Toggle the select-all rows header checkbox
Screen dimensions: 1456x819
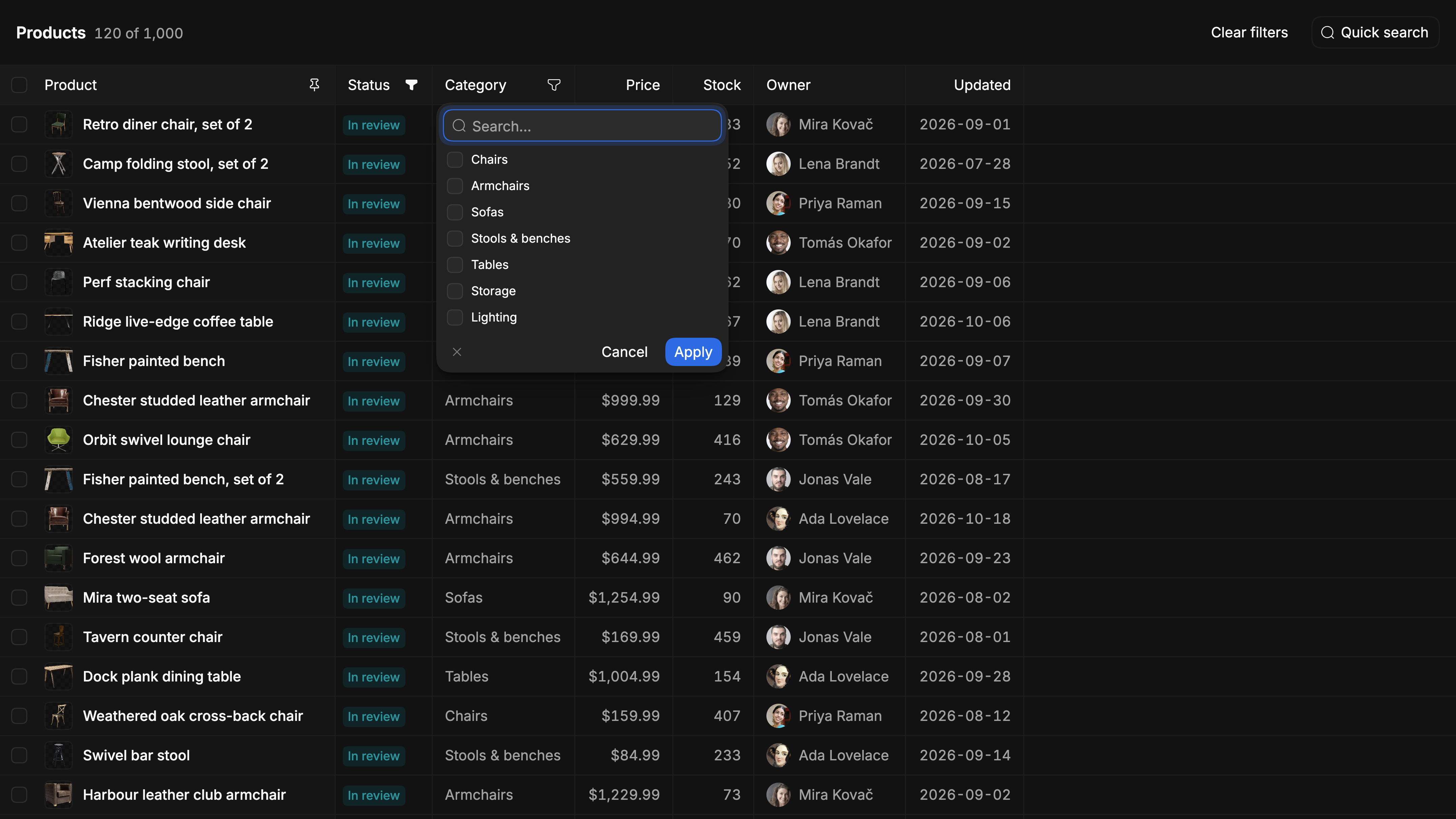click(x=19, y=85)
